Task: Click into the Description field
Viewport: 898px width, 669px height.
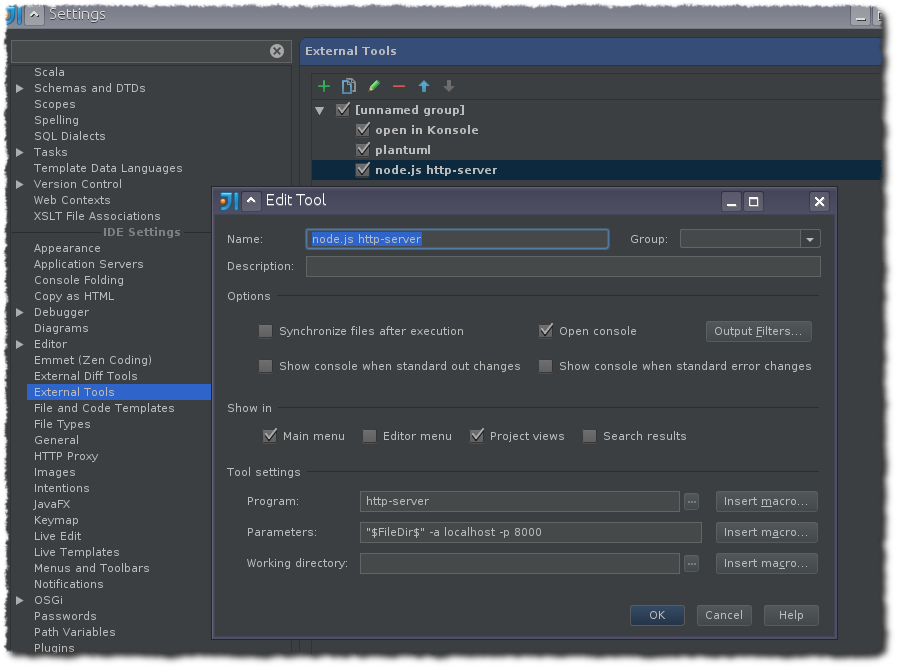Action: [x=563, y=266]
